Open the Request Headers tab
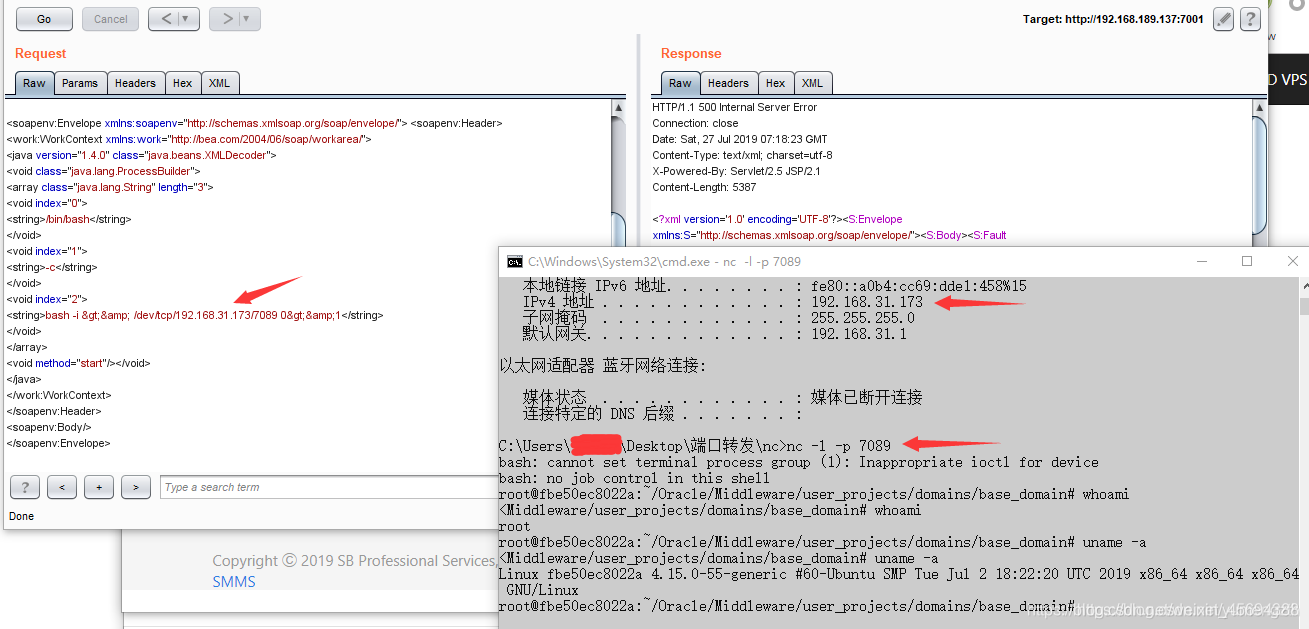 pos(135,83)
